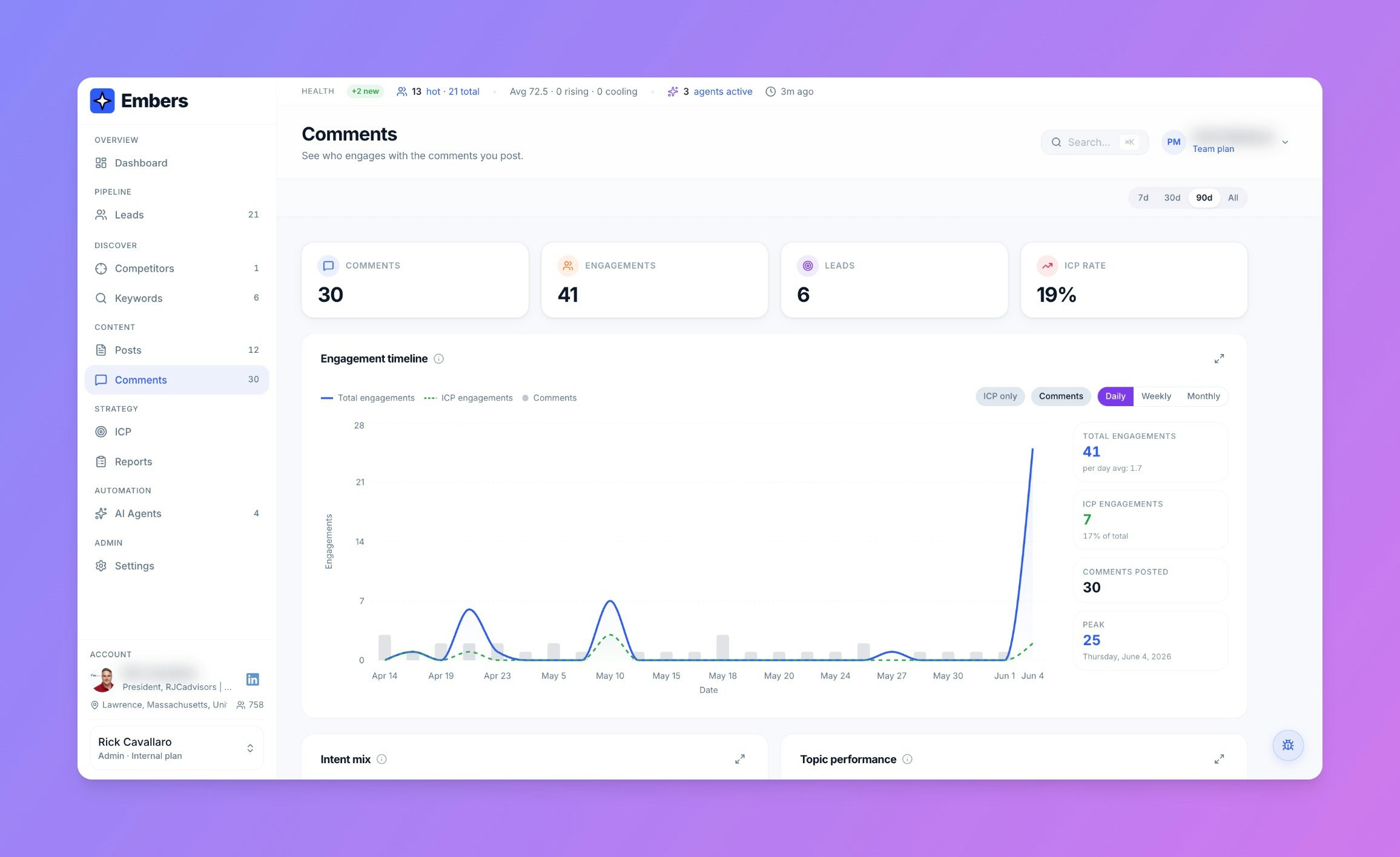This screenshot has height=857, width=1400.
Task: Select the Monthly granularity option
Action: click(1203, 396)
